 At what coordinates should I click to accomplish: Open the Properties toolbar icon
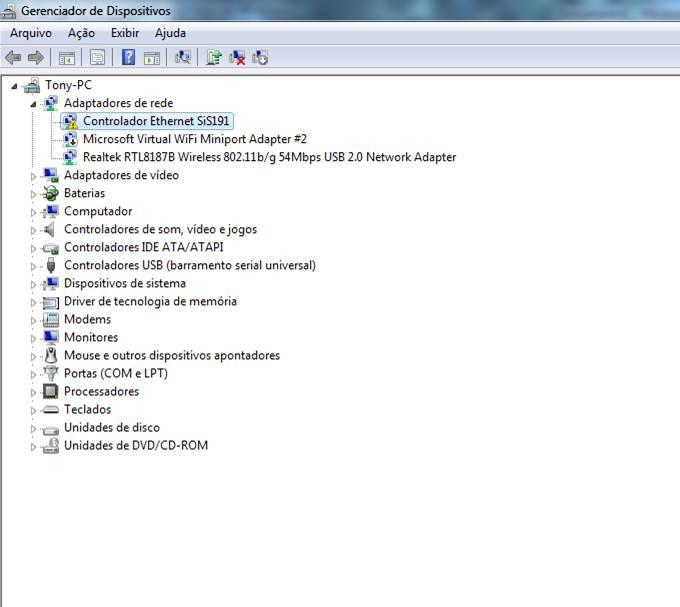[98, 57]
